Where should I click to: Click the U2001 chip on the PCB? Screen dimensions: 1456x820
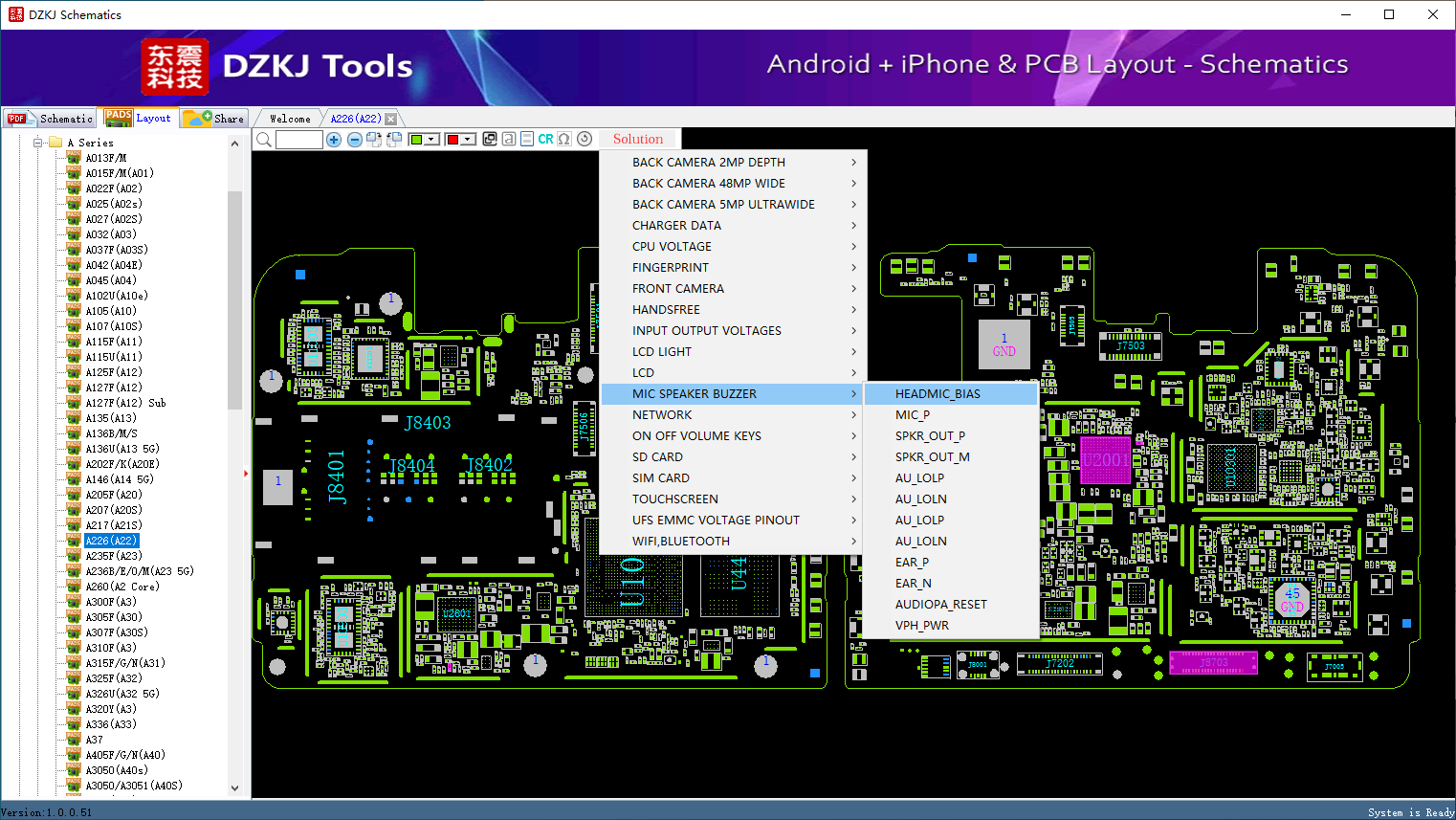[x=1106, y=460]
